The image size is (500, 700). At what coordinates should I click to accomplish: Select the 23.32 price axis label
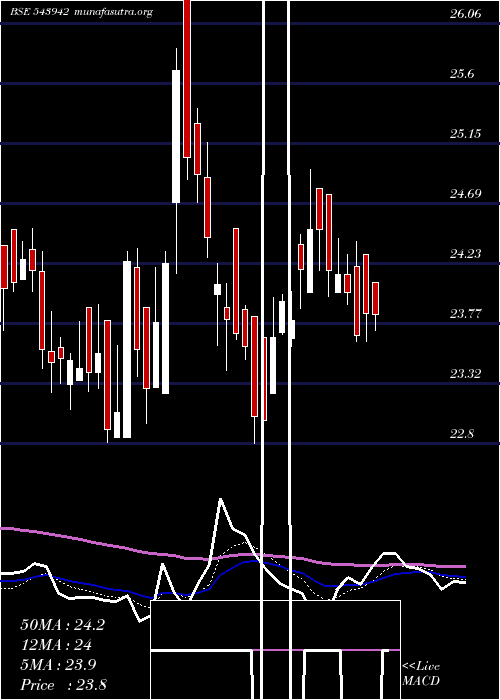466,374
